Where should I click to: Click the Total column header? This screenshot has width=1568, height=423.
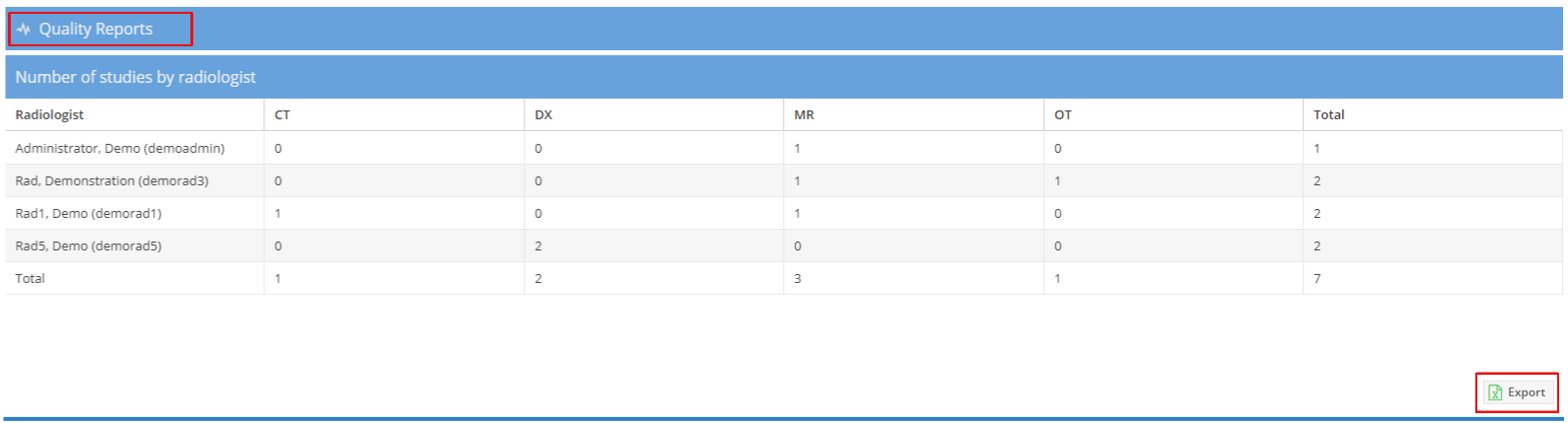(x=1328, y=114)
